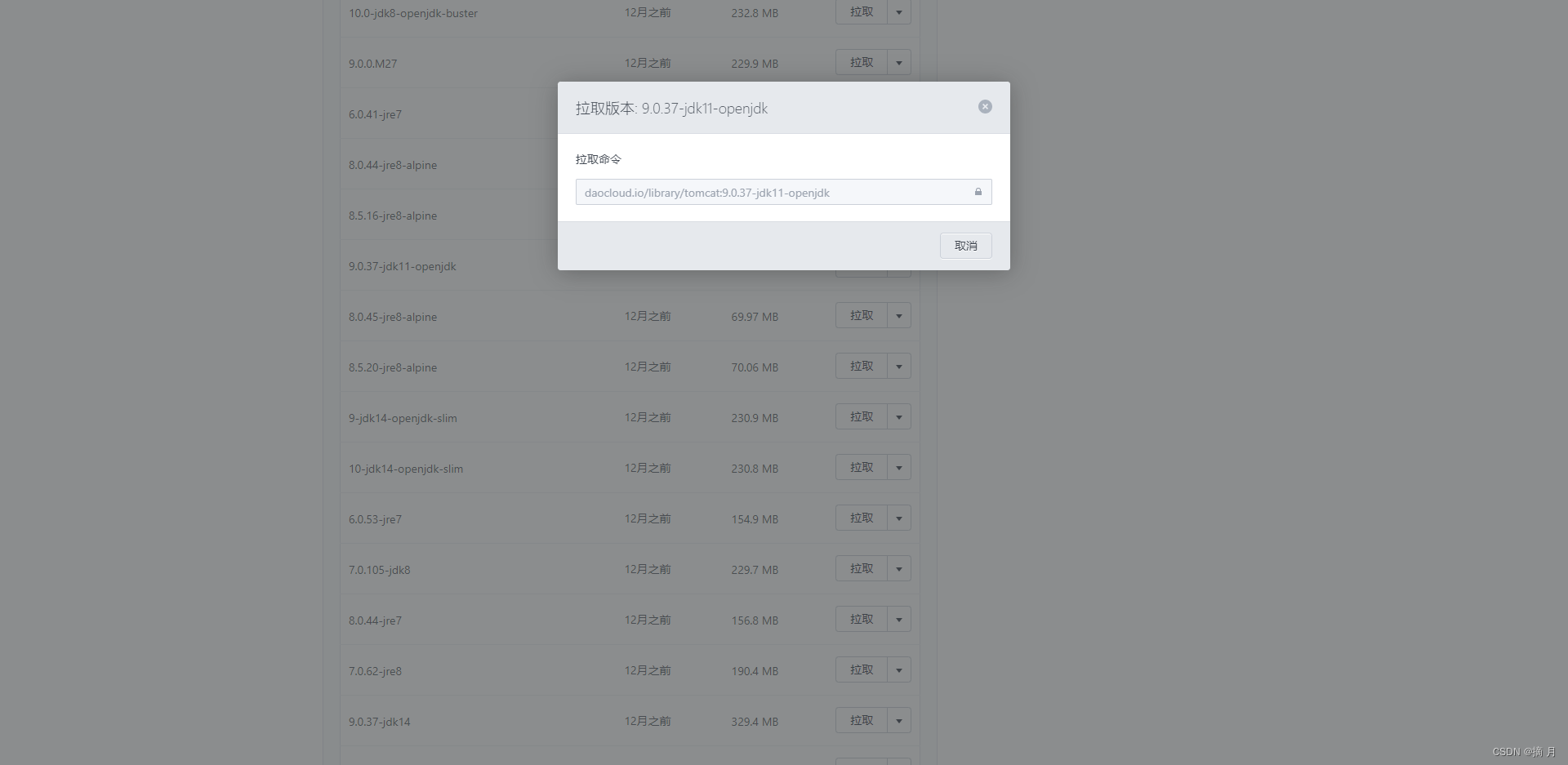Pull version 10-jdk14-openjdk-slim

click(x=861, y=468)
